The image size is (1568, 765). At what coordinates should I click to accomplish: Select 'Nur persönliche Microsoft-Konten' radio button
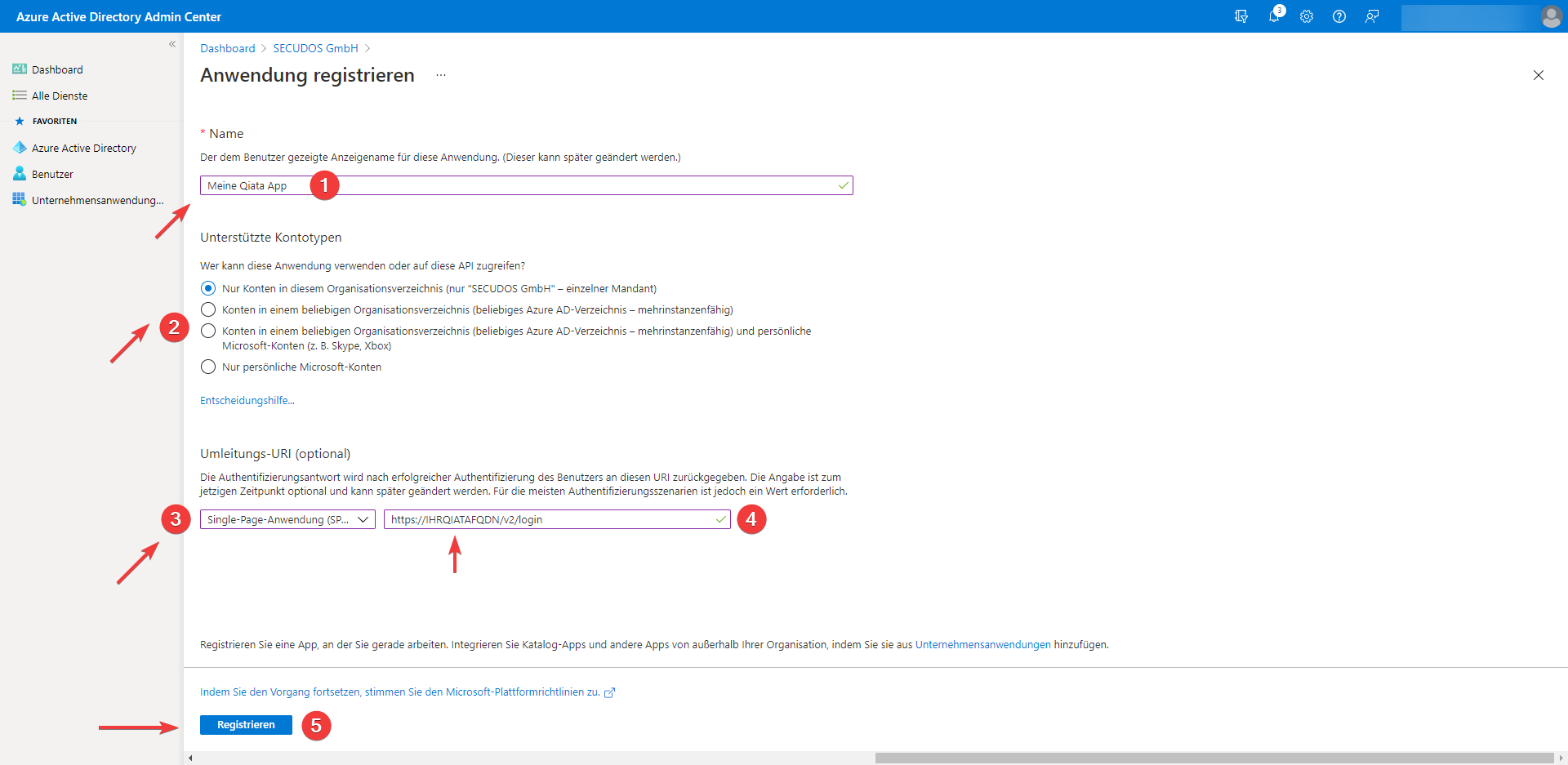(208, 367)
